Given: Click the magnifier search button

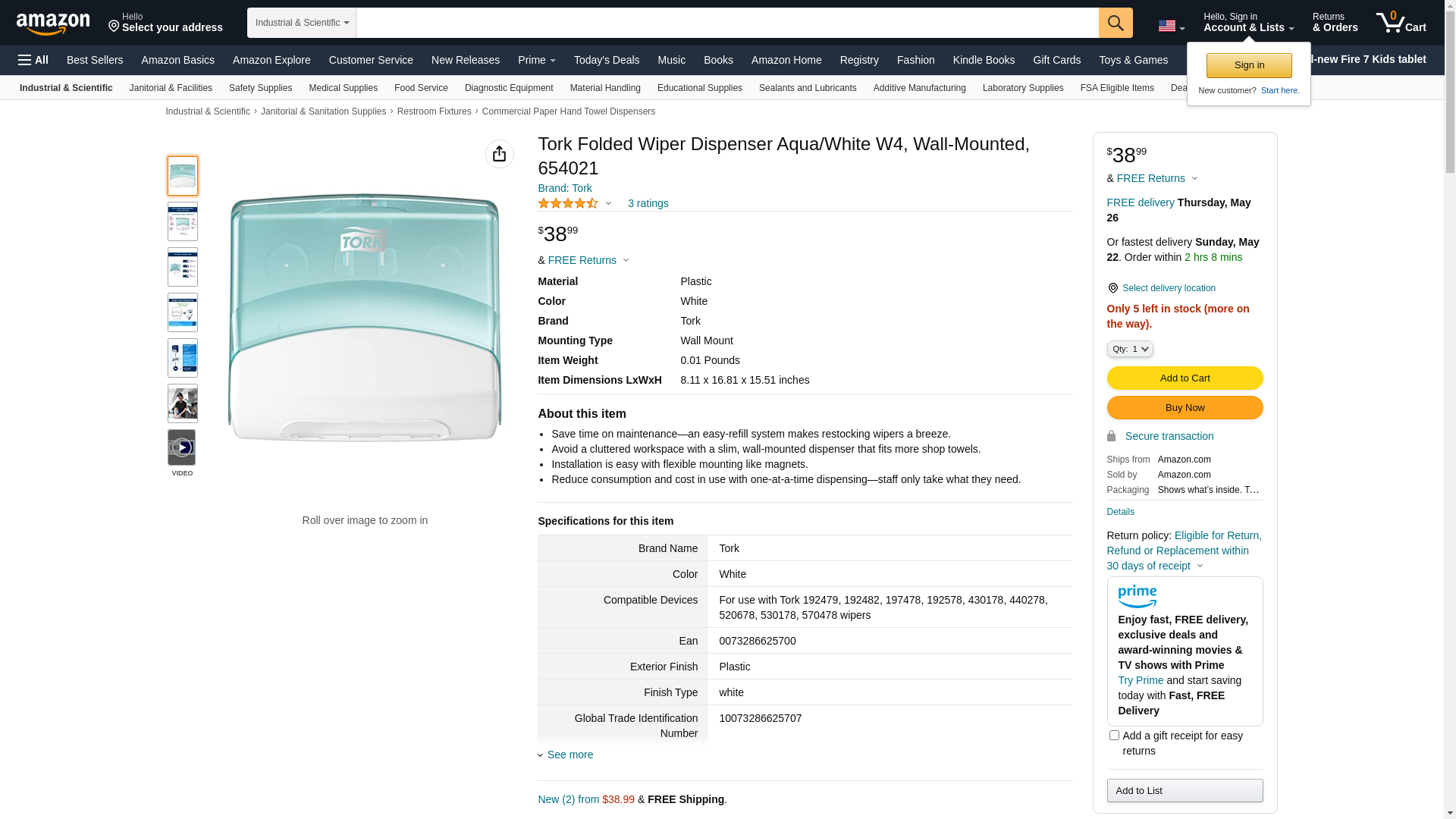Looking at the screenshot, I should click(x=1116, y=23).
